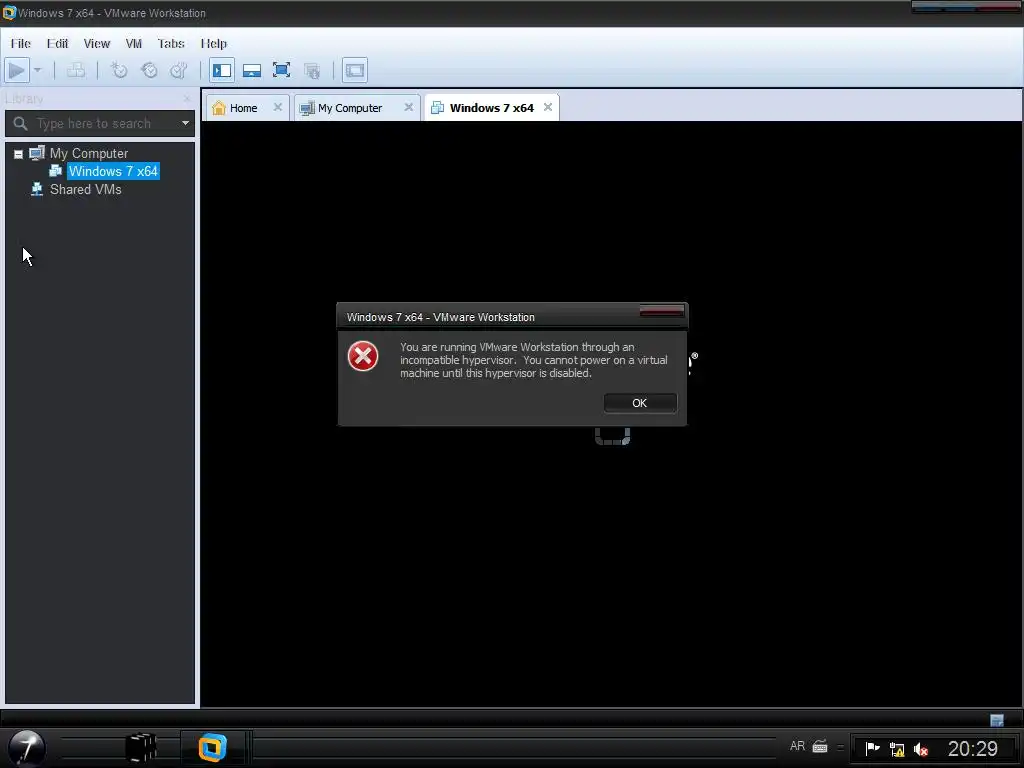Click the dialog's red close button
The width and height of the screenshot is (1024, 768).
tap(662, 312)
